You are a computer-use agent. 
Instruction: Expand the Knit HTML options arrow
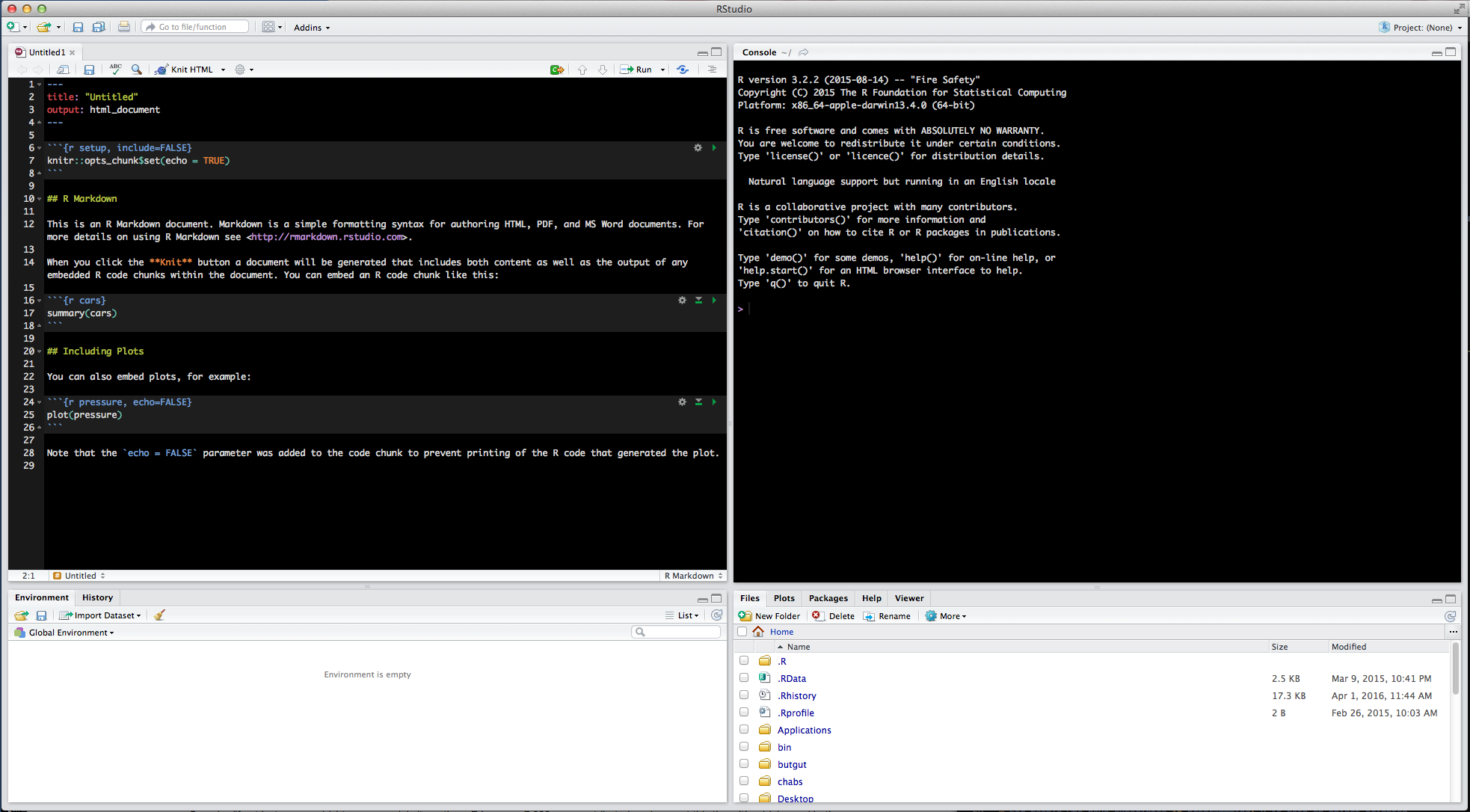pos(223,70)
